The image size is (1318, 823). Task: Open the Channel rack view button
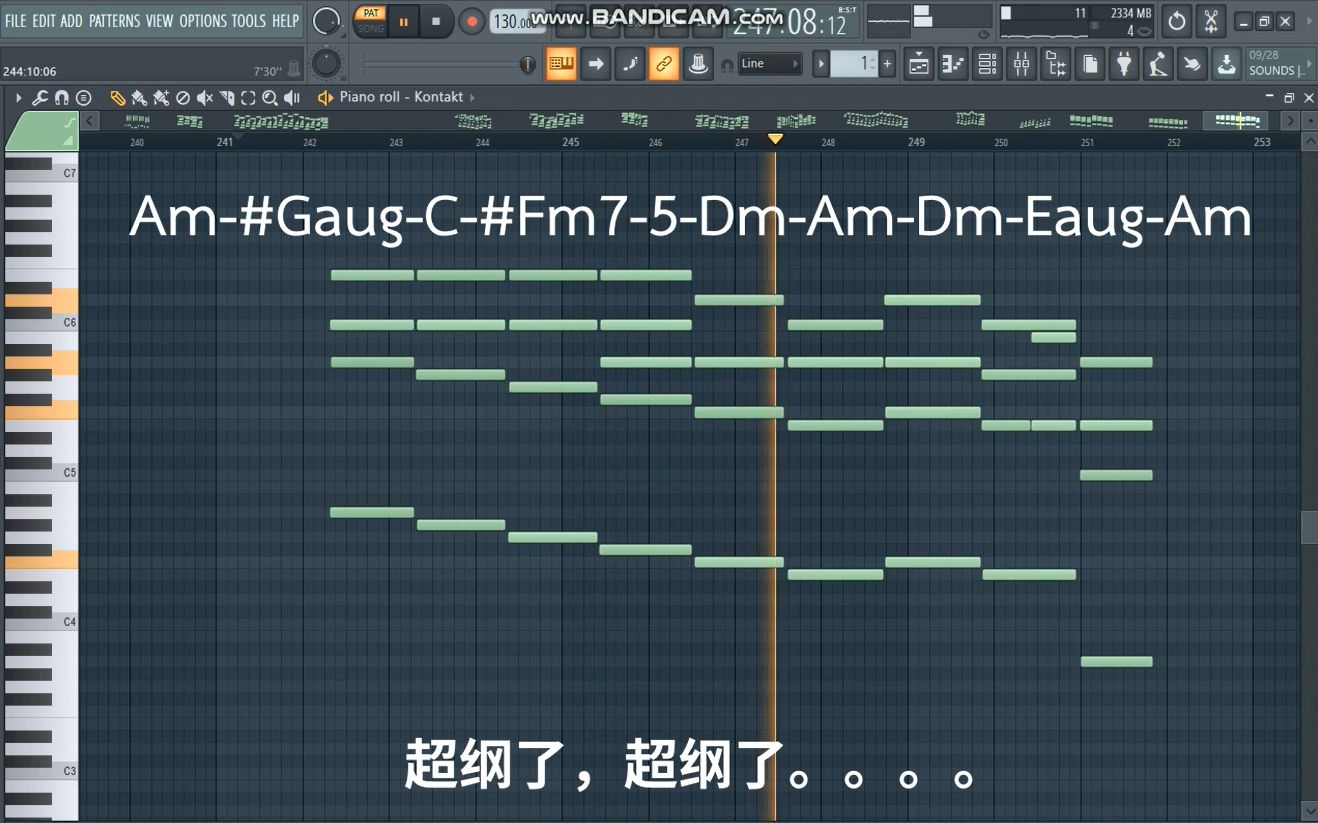click(x=988, y=65)
